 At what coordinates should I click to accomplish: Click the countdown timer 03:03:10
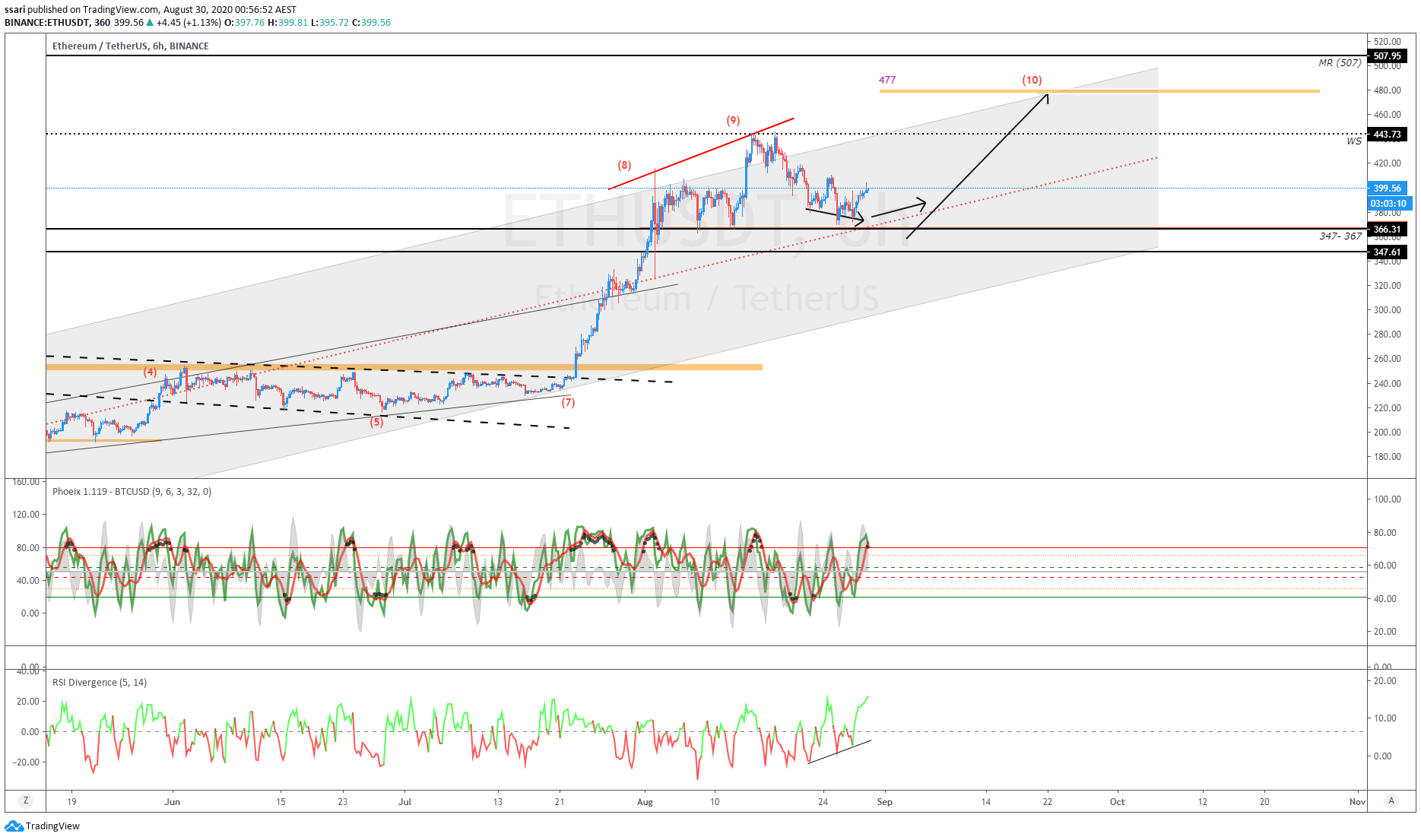(1389, 203)
